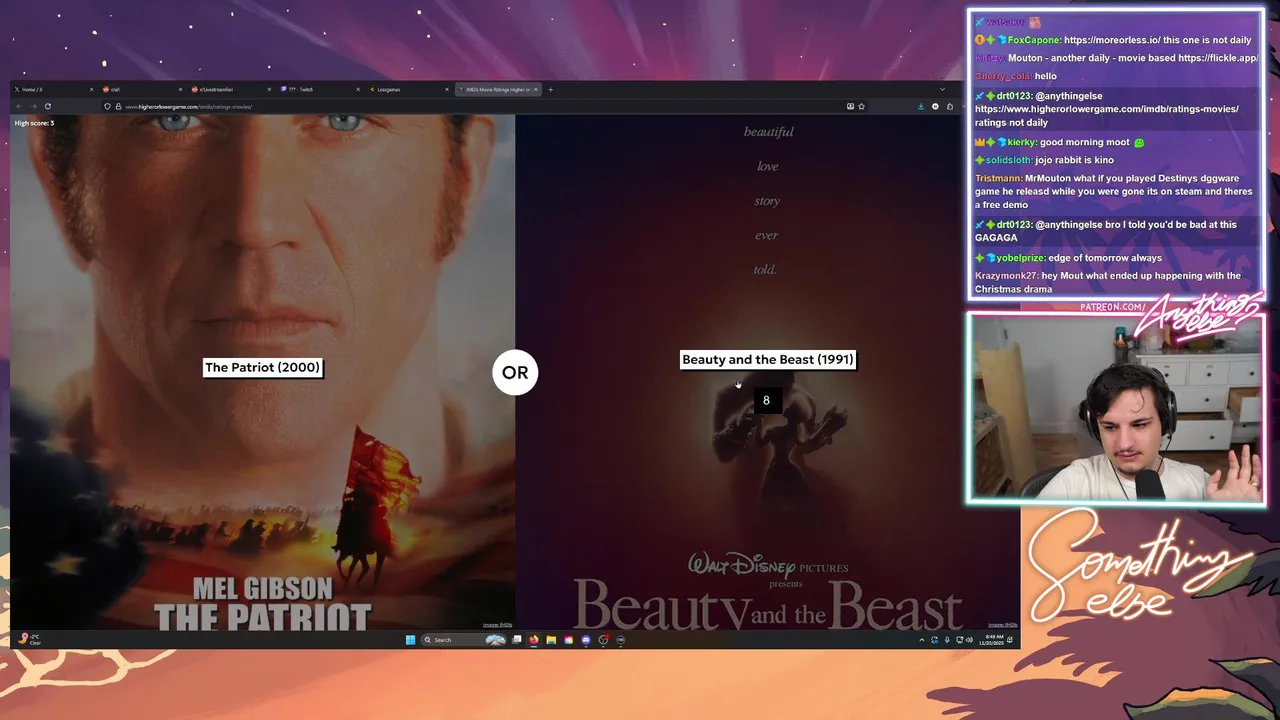Open Firefox from the taskbar

[534, 640]
